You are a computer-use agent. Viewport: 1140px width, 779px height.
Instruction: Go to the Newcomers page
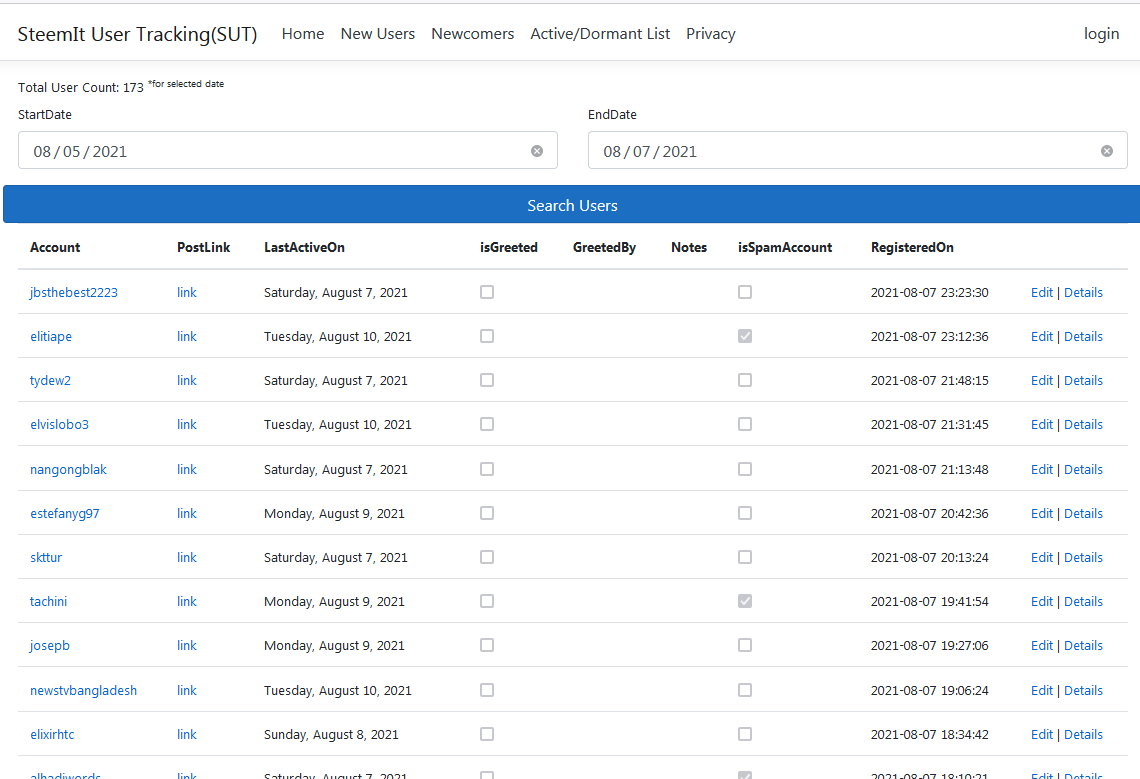pos(473,33)
